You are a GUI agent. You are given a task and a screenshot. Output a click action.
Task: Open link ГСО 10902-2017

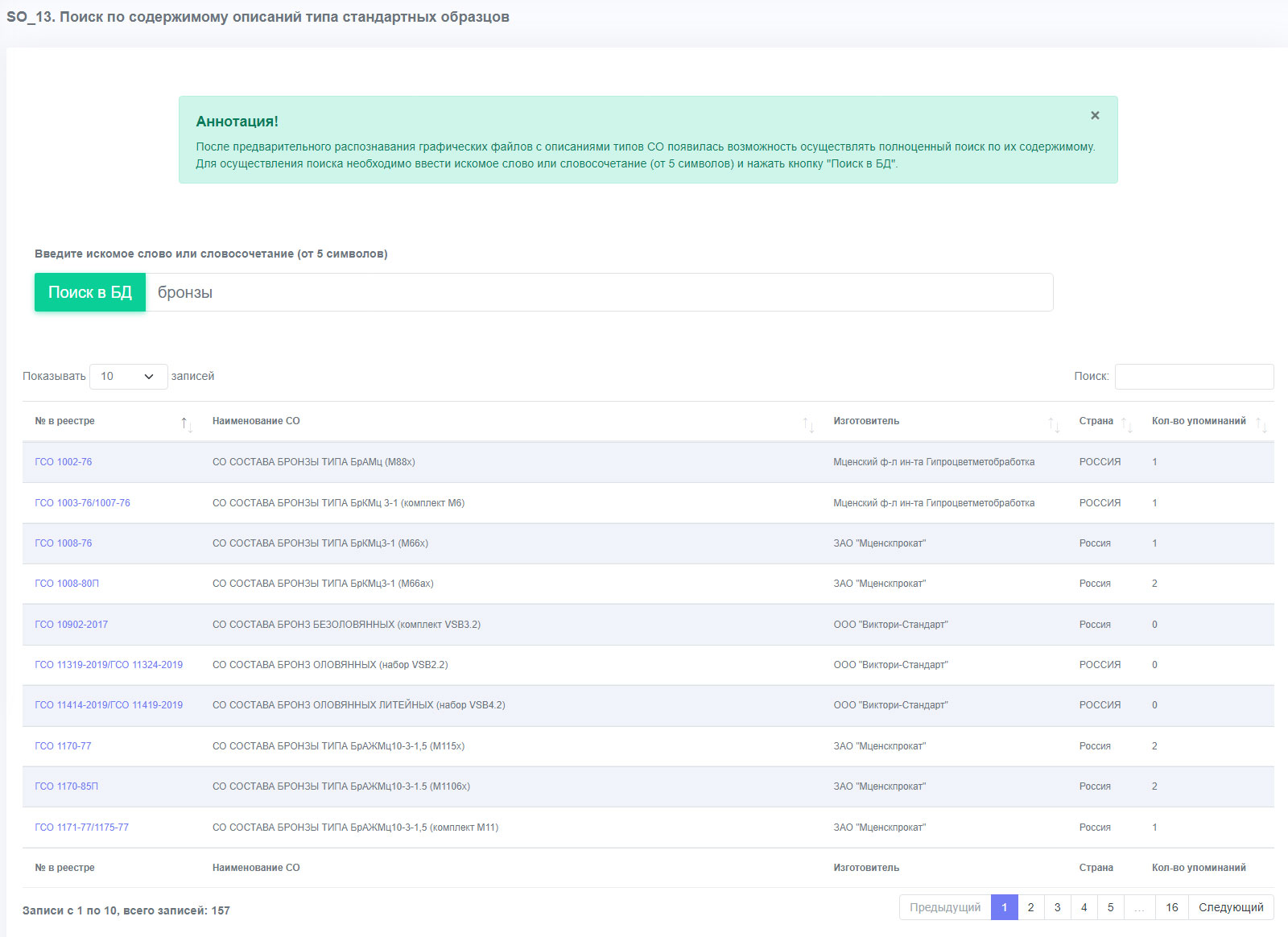pos(71,625)
